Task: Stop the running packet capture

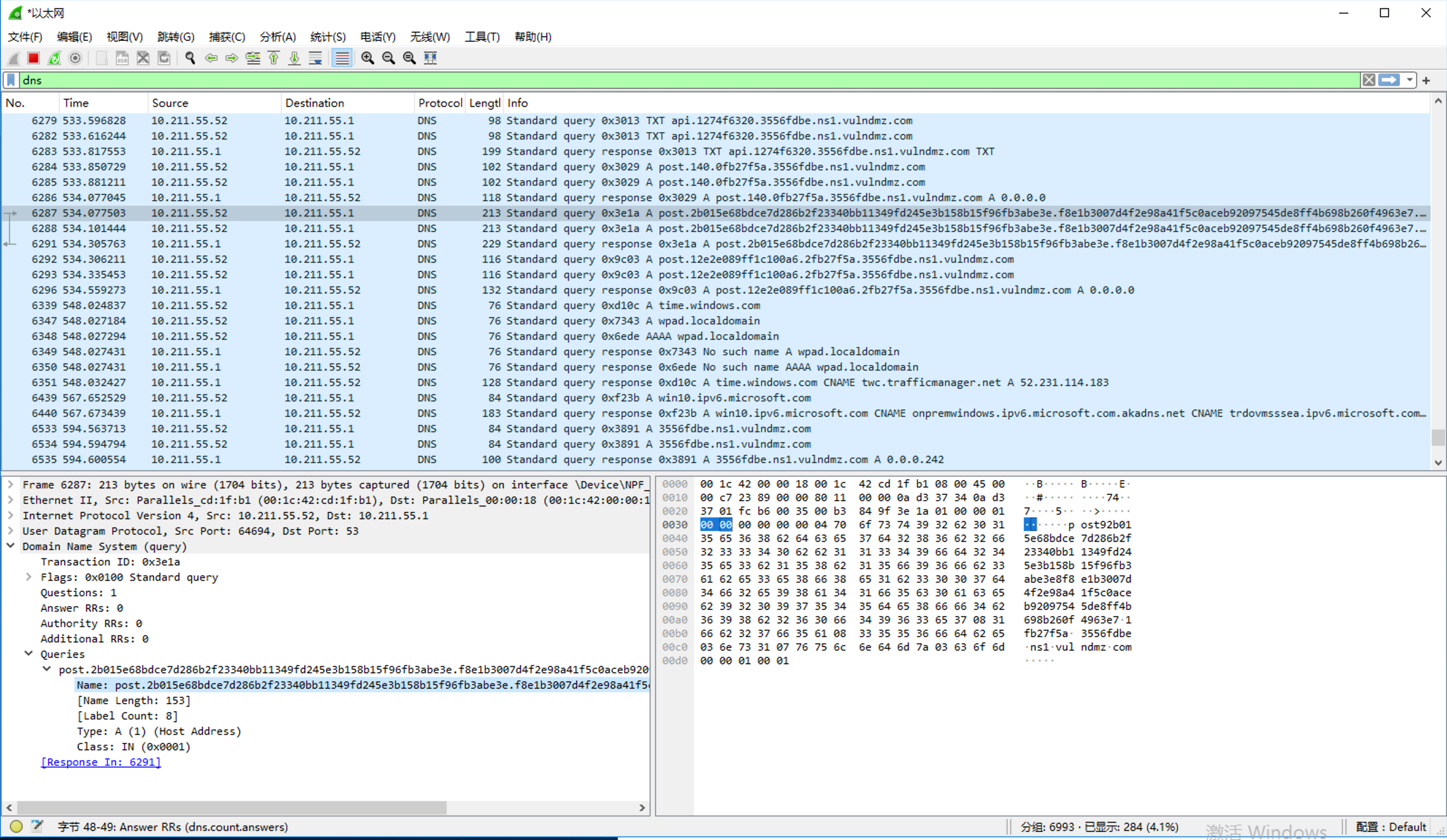Action: coord(34,58)
